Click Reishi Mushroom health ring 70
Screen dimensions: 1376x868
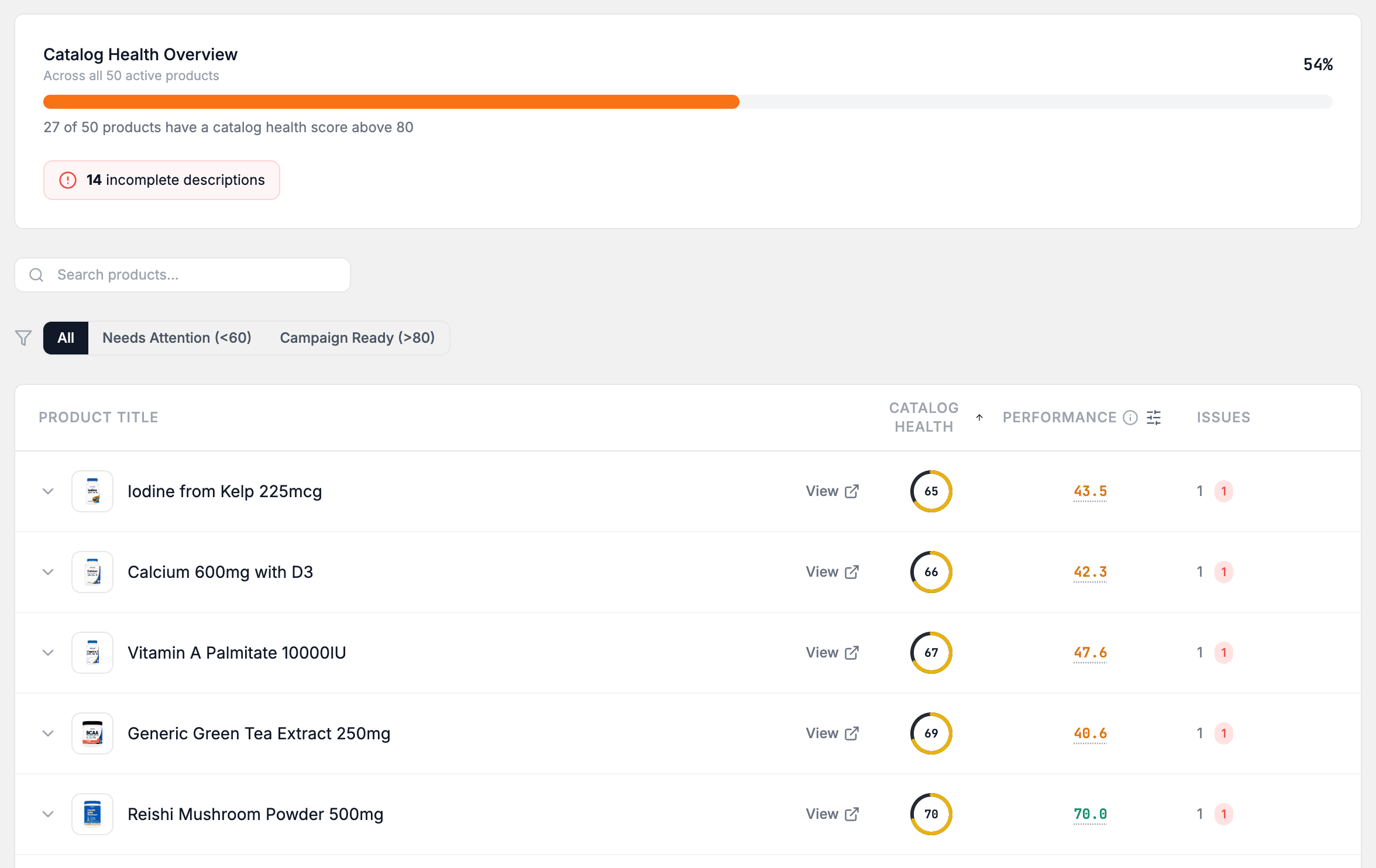(931, 814)
